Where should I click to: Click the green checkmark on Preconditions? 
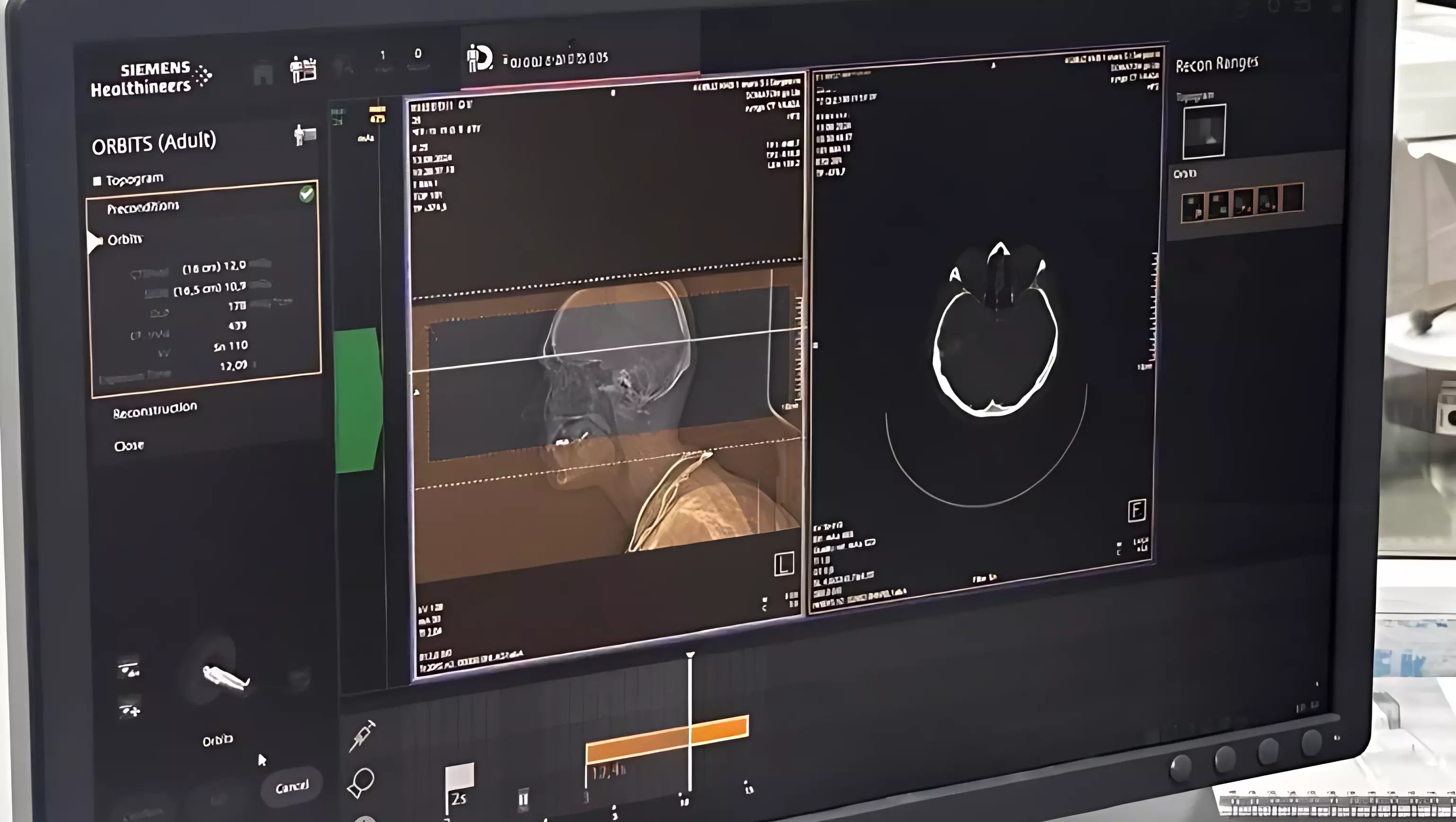click(x=306, y=194)
